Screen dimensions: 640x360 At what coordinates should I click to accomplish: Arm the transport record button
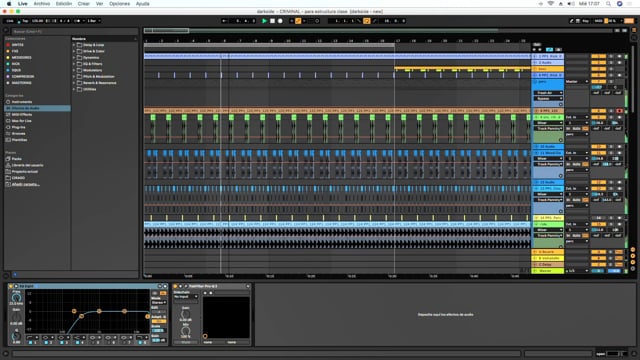tap(280, 21)
